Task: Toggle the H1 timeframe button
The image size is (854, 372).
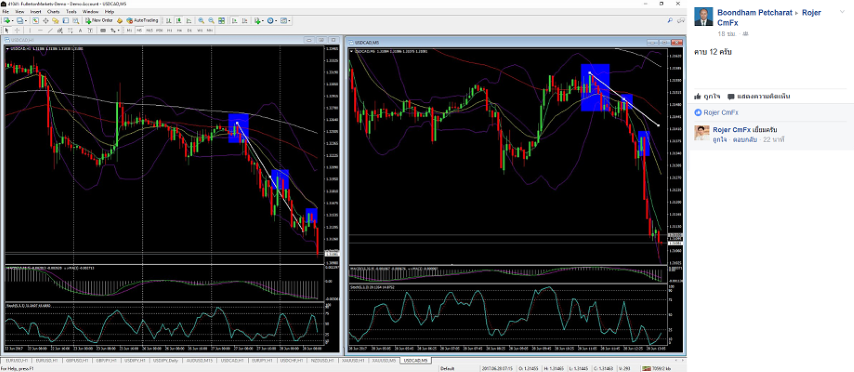Action: pyautogui.click(x=169, y=31)
